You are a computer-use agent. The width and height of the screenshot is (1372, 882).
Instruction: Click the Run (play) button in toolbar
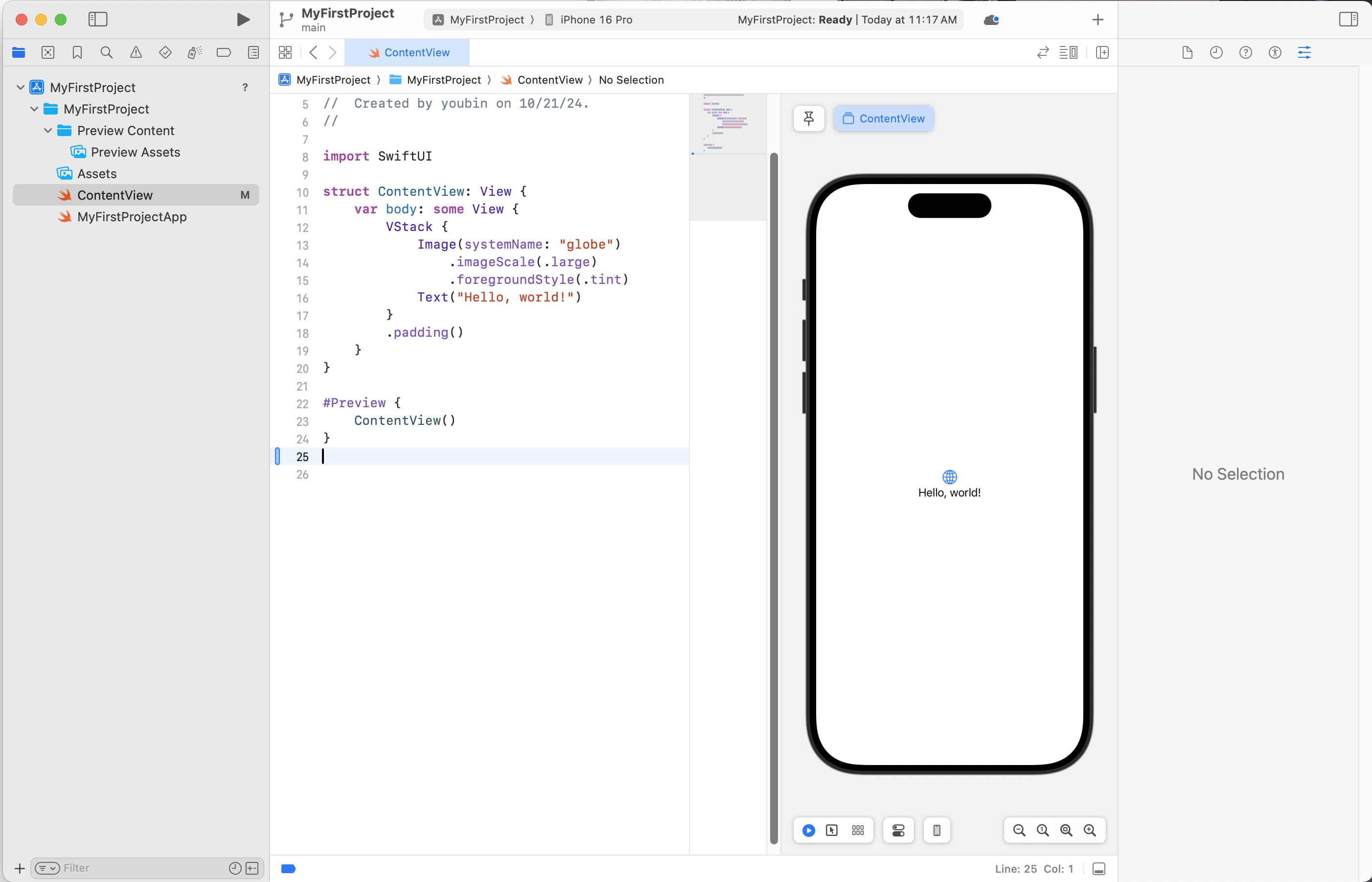tap(243, 20)
